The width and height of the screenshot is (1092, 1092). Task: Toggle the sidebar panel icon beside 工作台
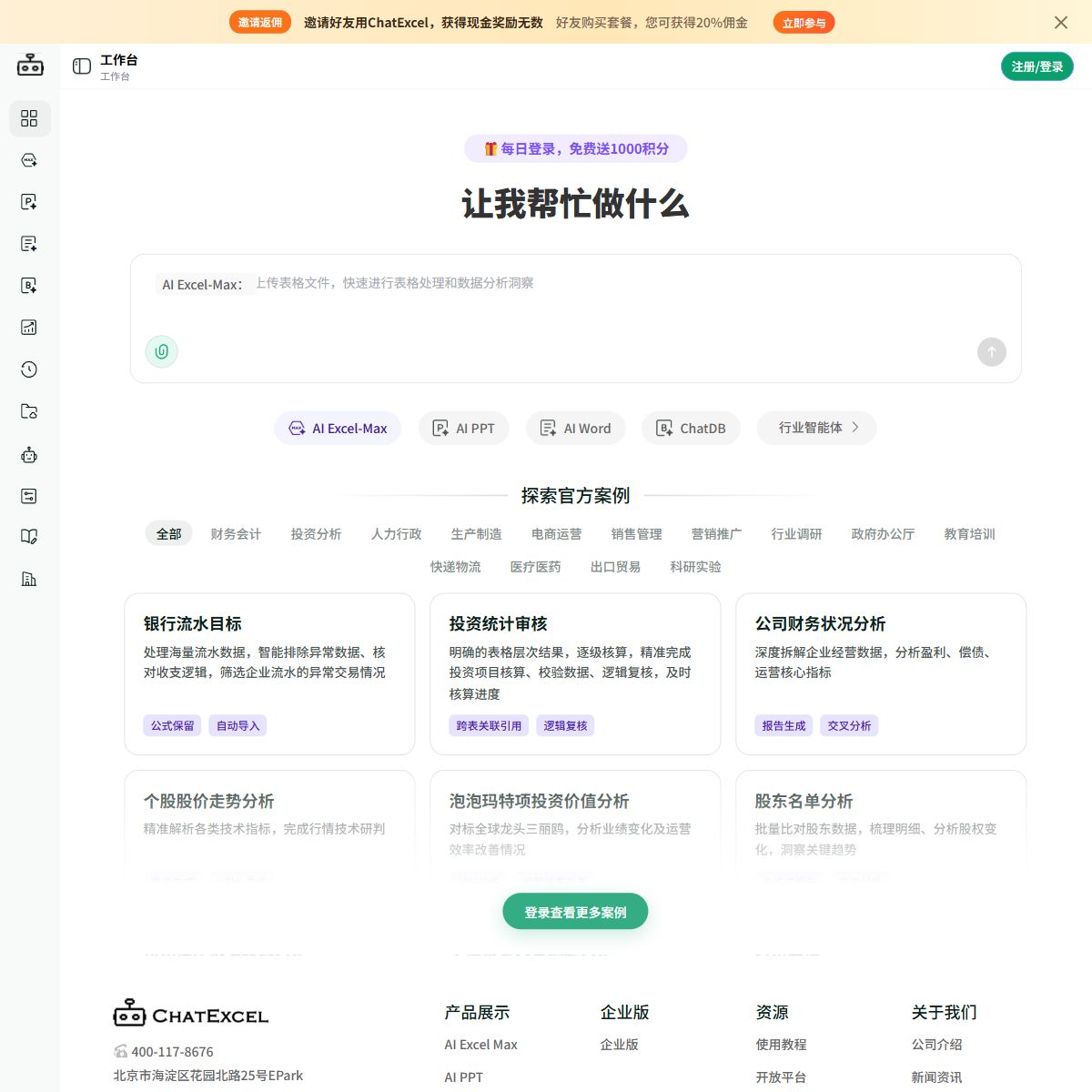pos(82,66)
